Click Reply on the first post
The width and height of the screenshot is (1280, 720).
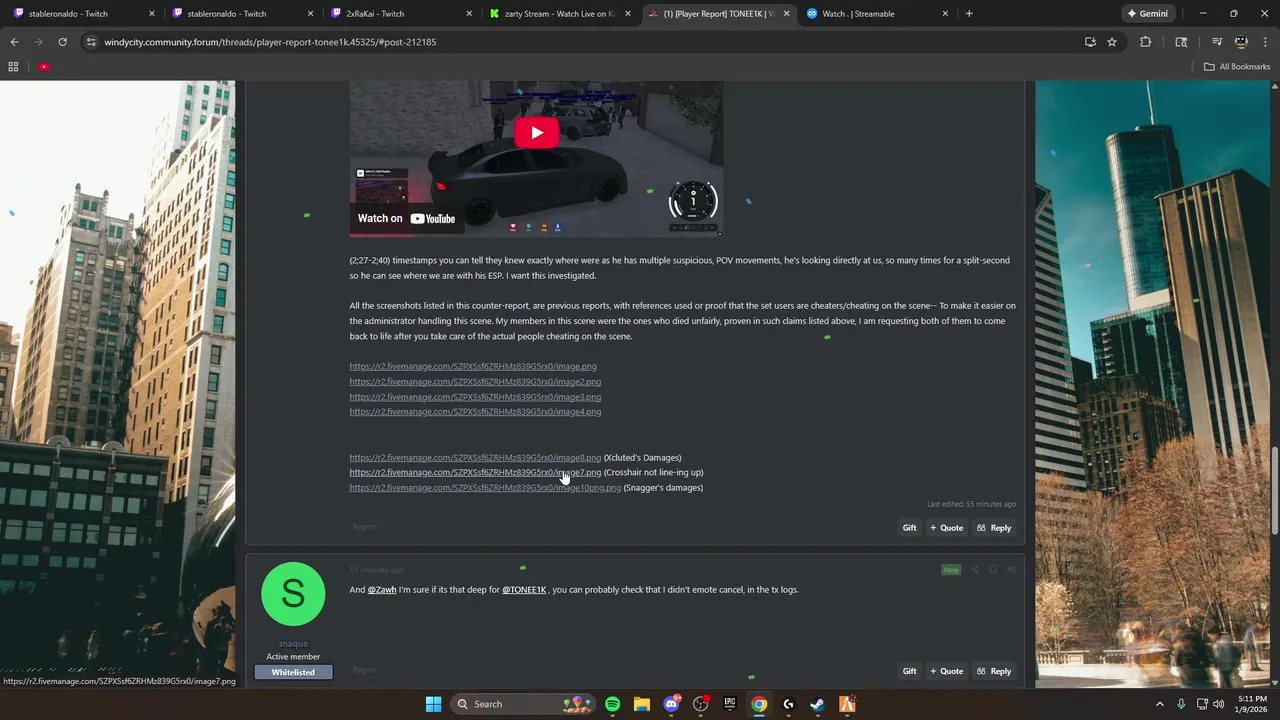point(994,528)
